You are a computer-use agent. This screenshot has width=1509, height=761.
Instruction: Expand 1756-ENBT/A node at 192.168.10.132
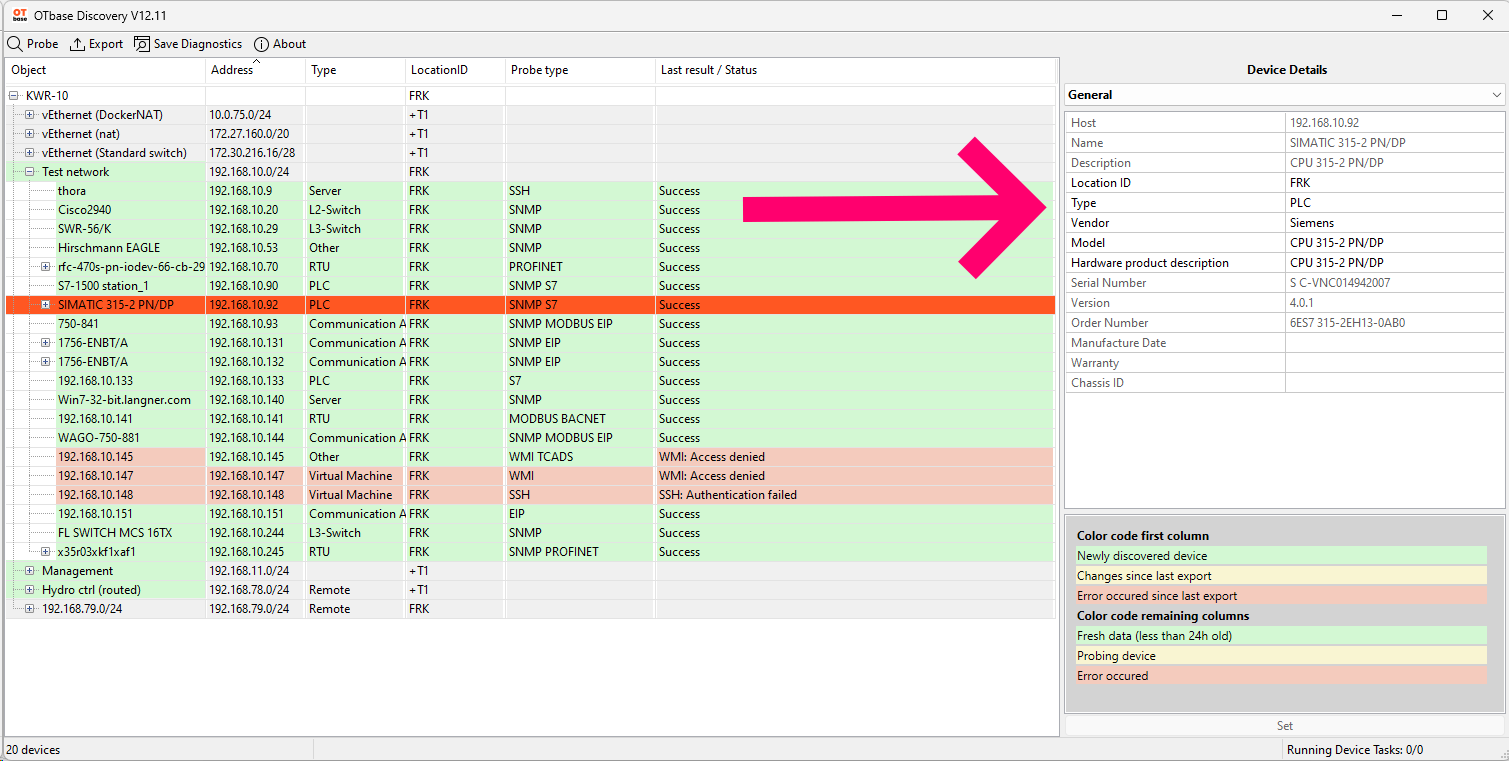tap(46, 362)
